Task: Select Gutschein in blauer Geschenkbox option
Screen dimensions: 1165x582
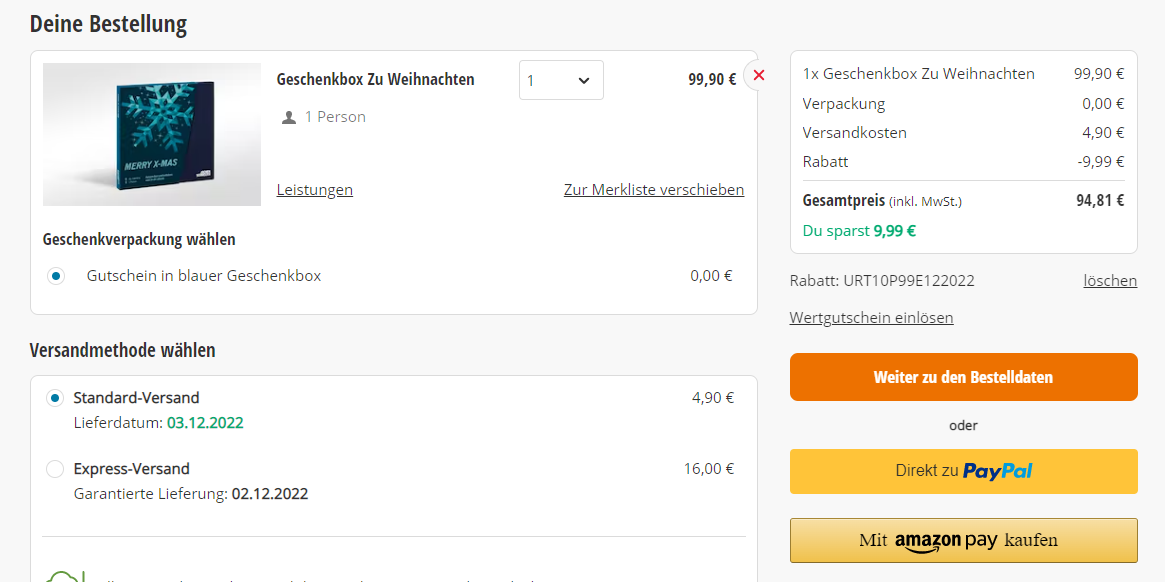Action: pos(56,277)
